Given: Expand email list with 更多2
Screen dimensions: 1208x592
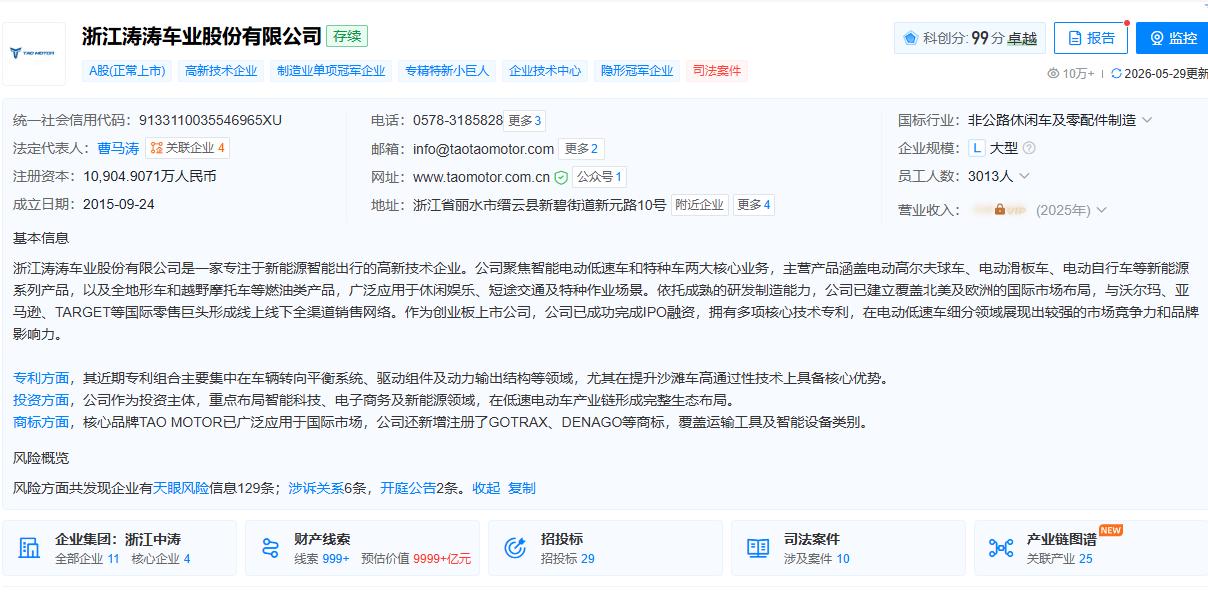Looking at the screenshot, I should tap(581, 149).
